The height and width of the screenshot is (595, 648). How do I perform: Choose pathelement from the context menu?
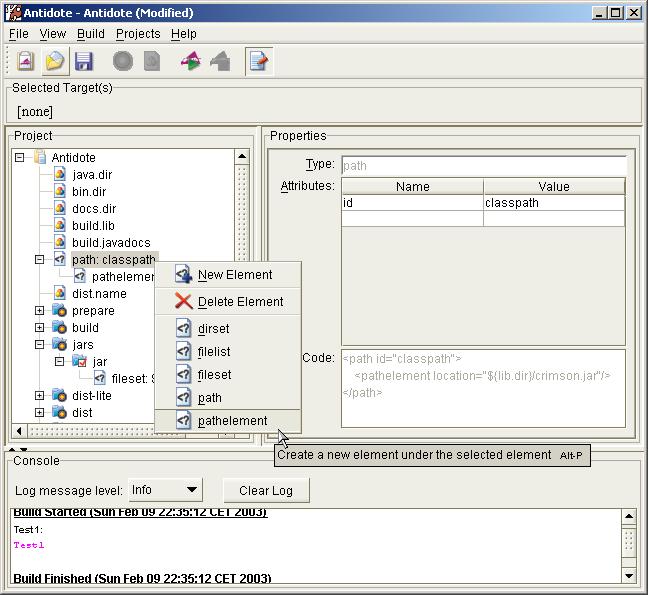[x=232, y=421]
